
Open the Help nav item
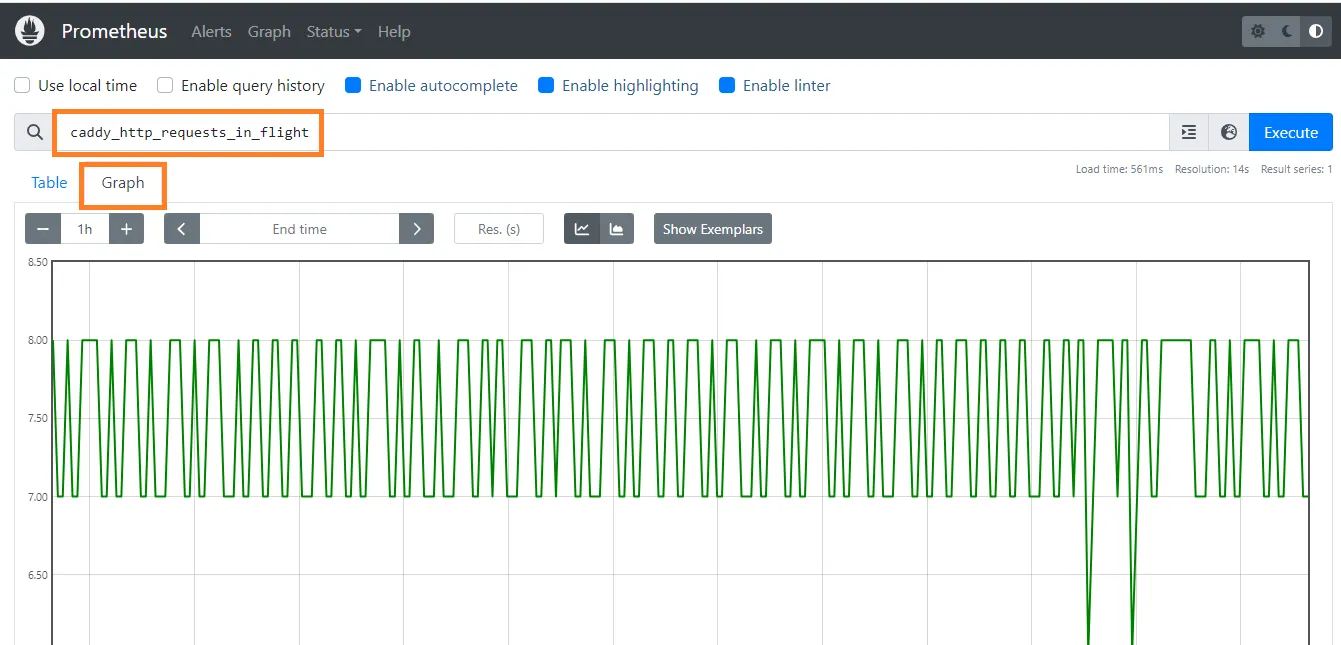coord(394,31)
